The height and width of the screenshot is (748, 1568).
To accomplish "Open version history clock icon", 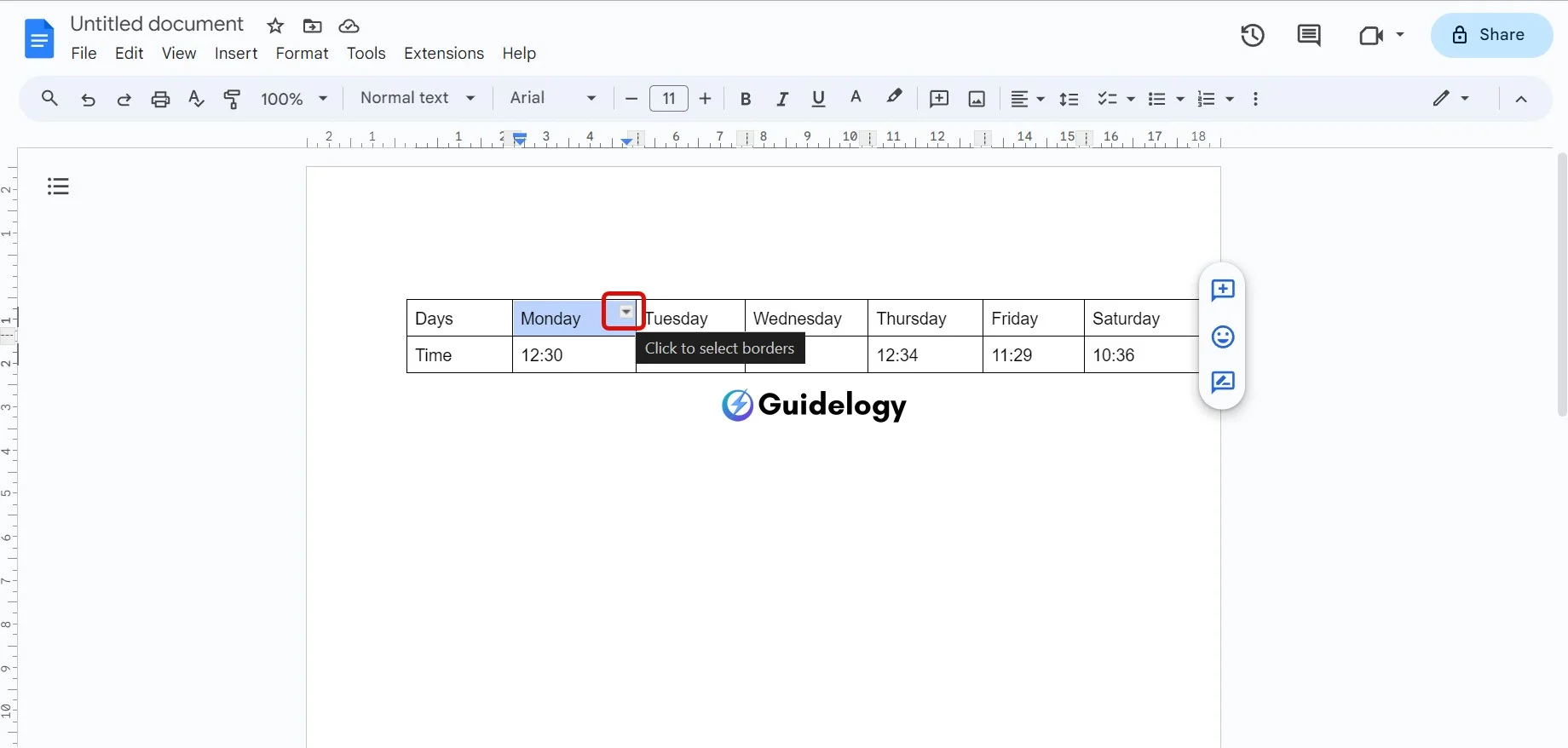I will pyautogui.click(x=1253, y=35).
